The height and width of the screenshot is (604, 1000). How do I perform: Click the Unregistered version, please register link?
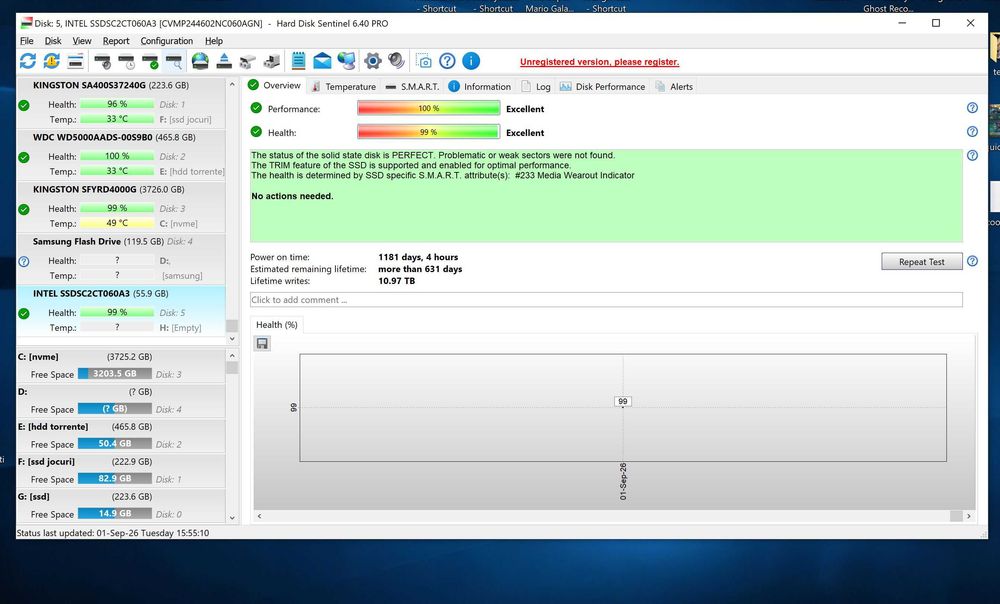pos(599,62)
